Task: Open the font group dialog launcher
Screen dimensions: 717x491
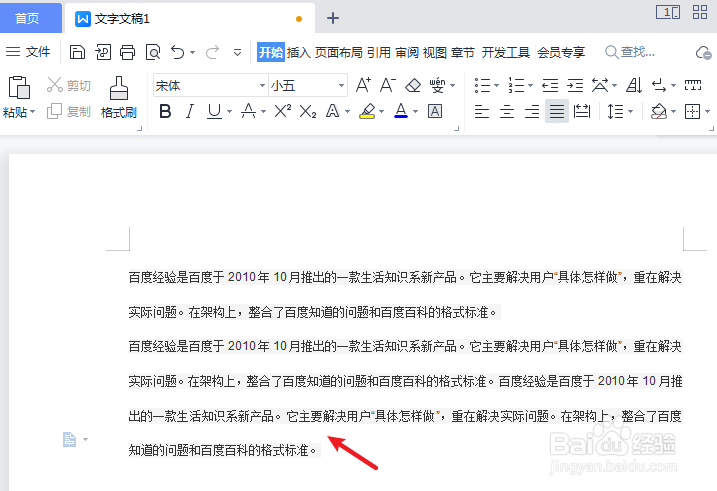Action: (x=456, y=129)
